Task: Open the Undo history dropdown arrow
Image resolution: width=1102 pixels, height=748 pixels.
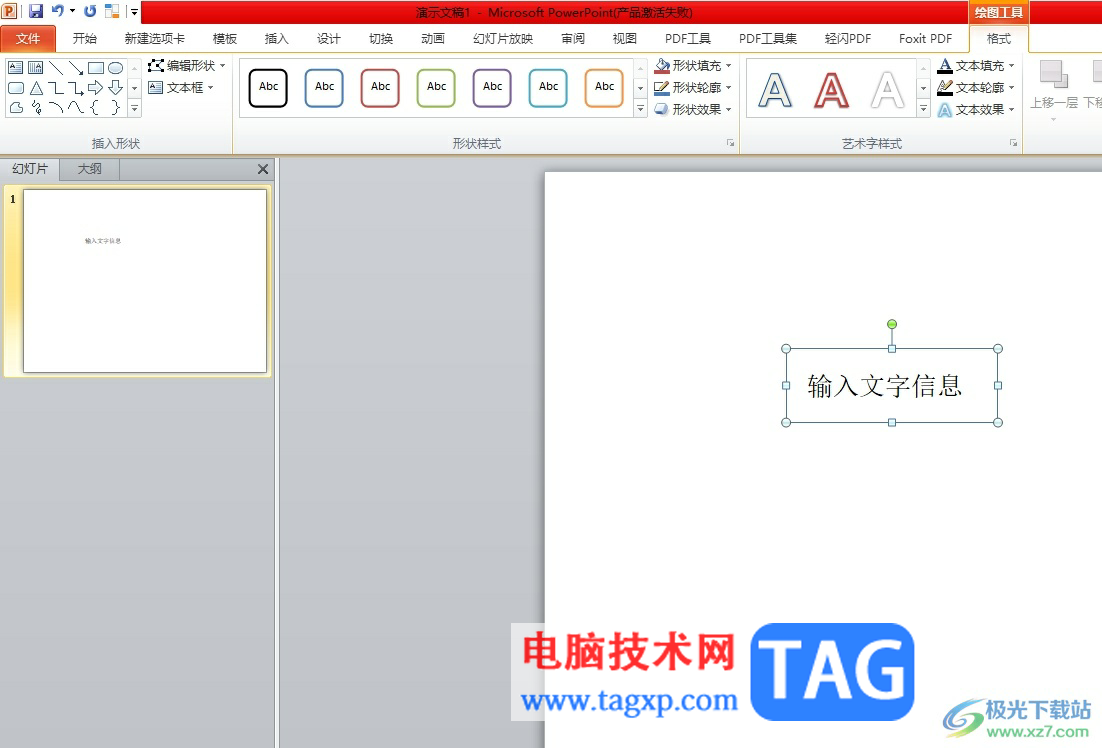Action: click(72, 11)
